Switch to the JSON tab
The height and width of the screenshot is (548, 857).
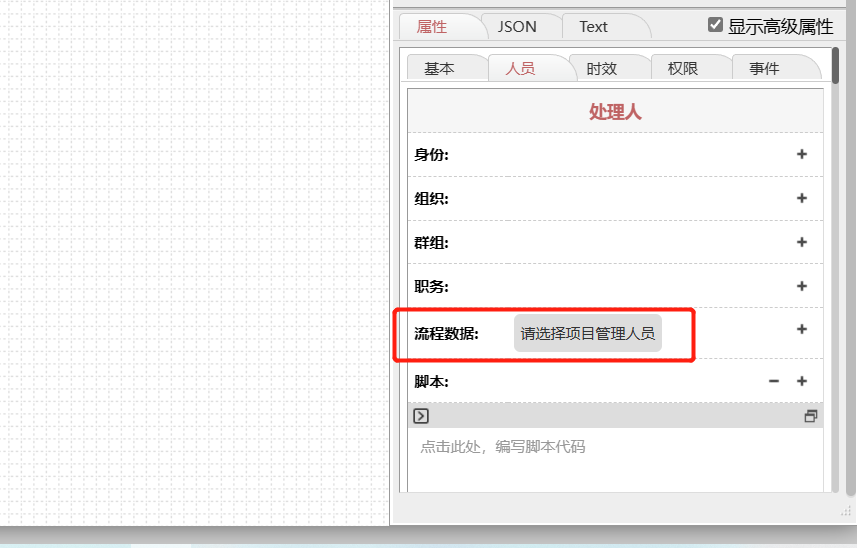(x=517, y=26)
